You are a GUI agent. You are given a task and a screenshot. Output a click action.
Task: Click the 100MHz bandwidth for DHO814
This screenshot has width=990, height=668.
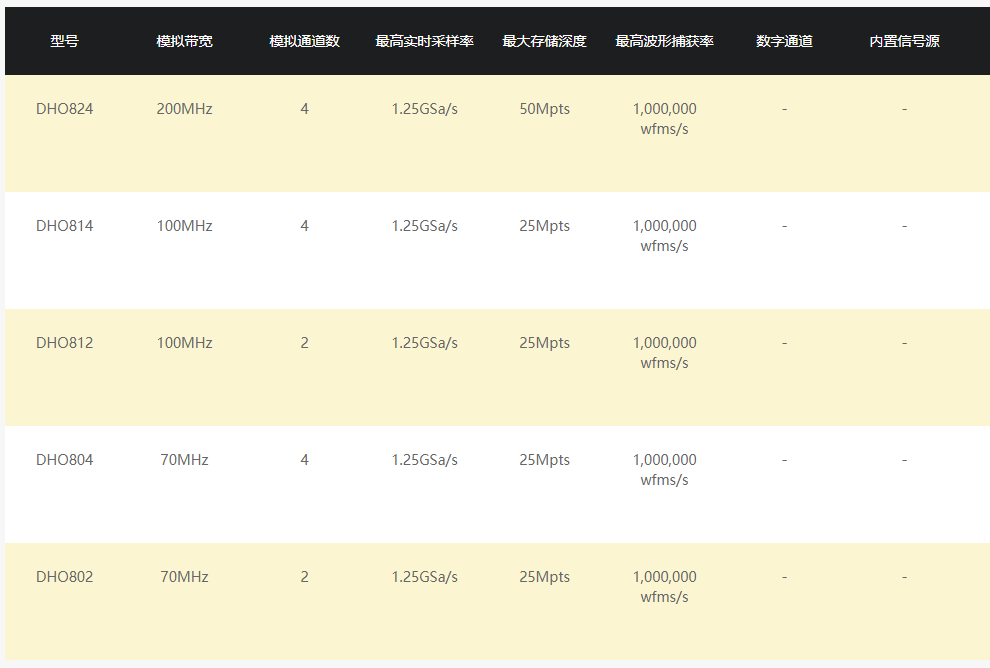[184, 226]
